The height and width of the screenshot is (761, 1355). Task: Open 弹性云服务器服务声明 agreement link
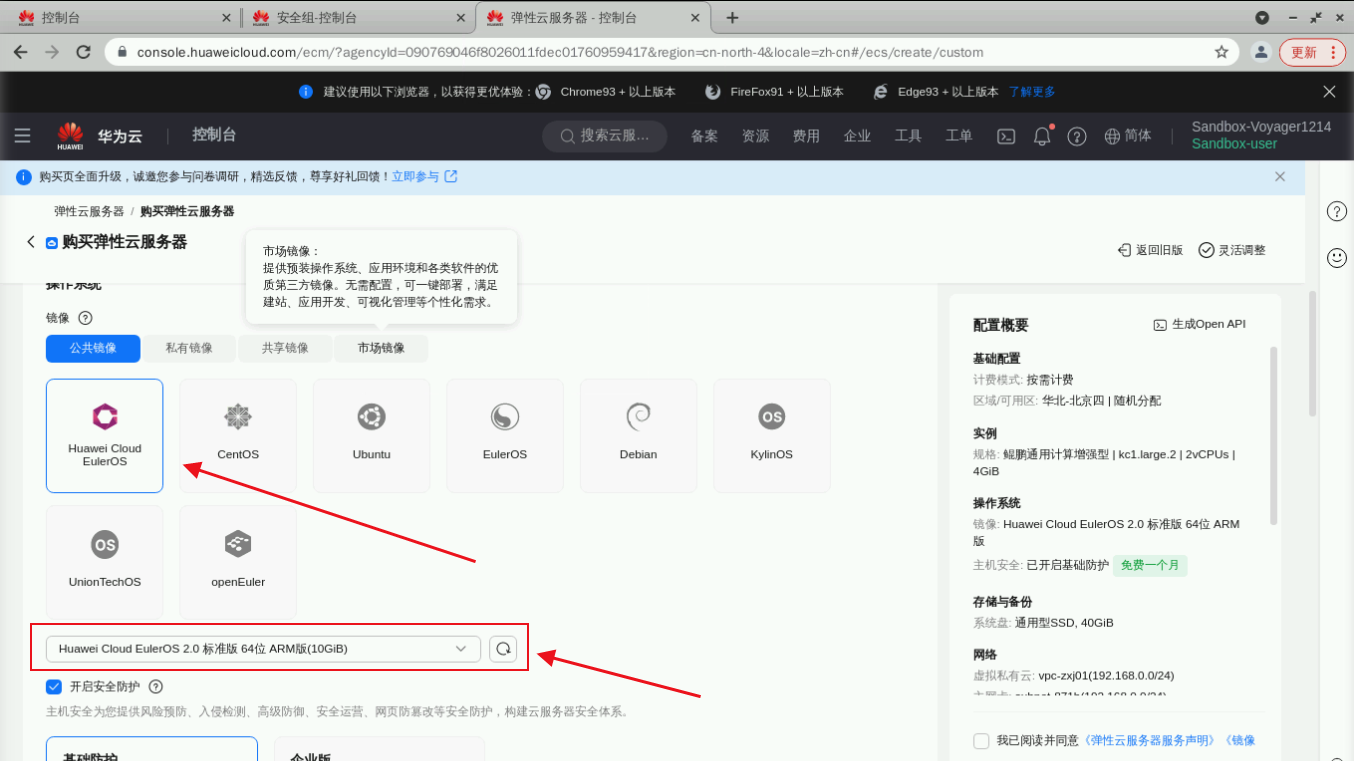tap(1150, 741)
